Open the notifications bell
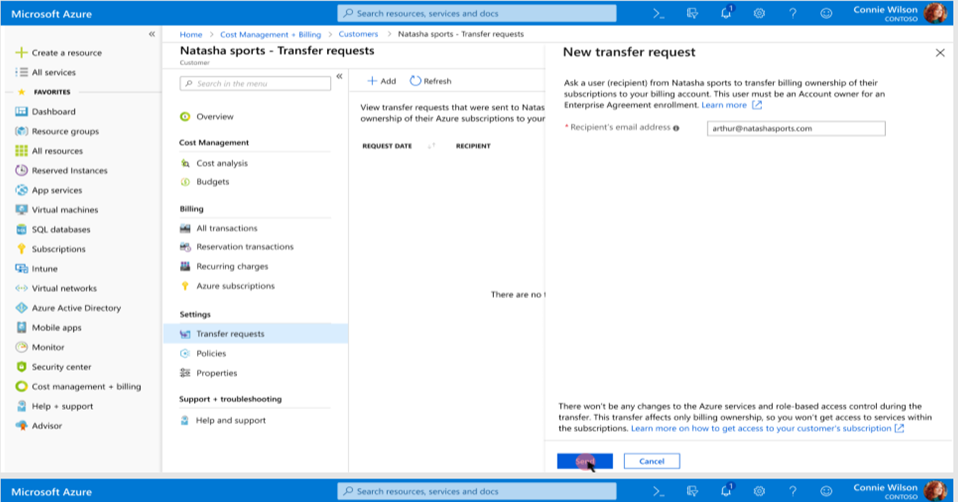Image resolution: width=958 pixels, height=502 pixels. [x=726, y=13]
